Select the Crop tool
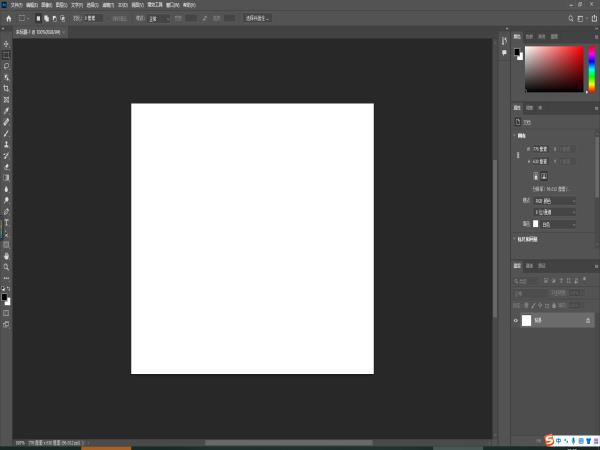The width and height of the screenshot is (600, 450). (x=6, y=88)
